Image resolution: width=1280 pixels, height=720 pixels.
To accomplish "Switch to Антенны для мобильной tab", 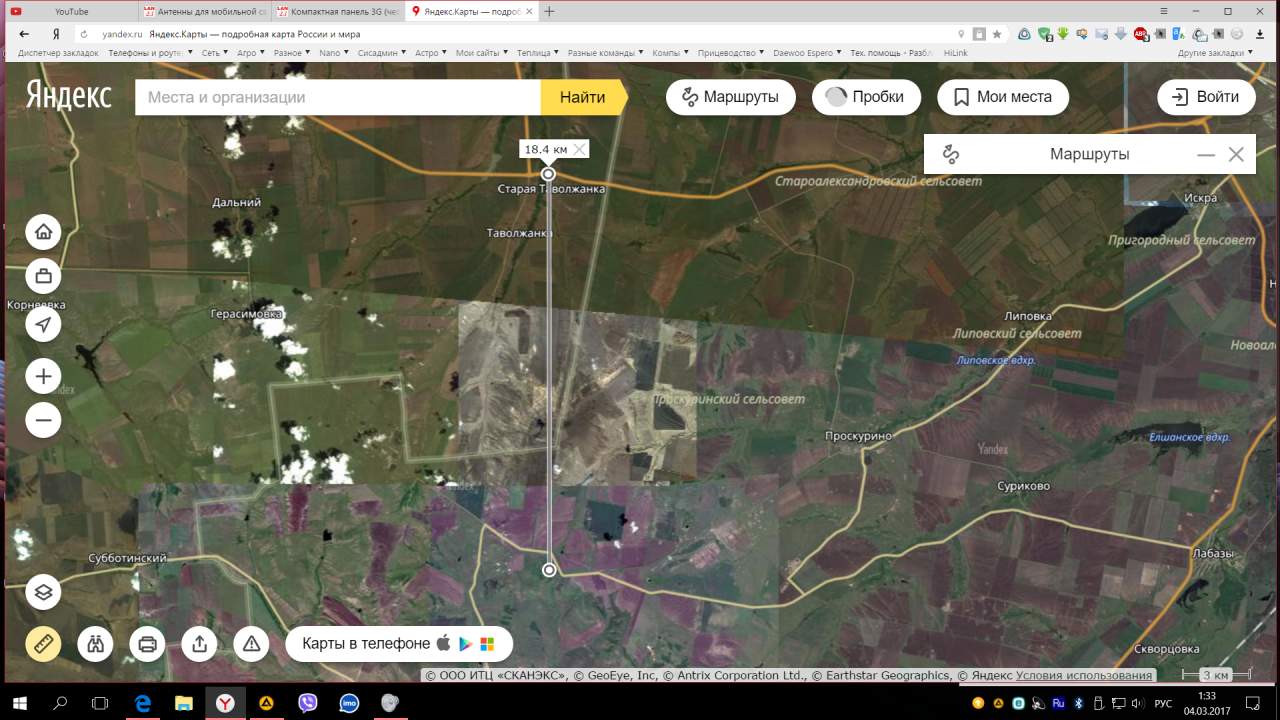I will click(204, 11).
